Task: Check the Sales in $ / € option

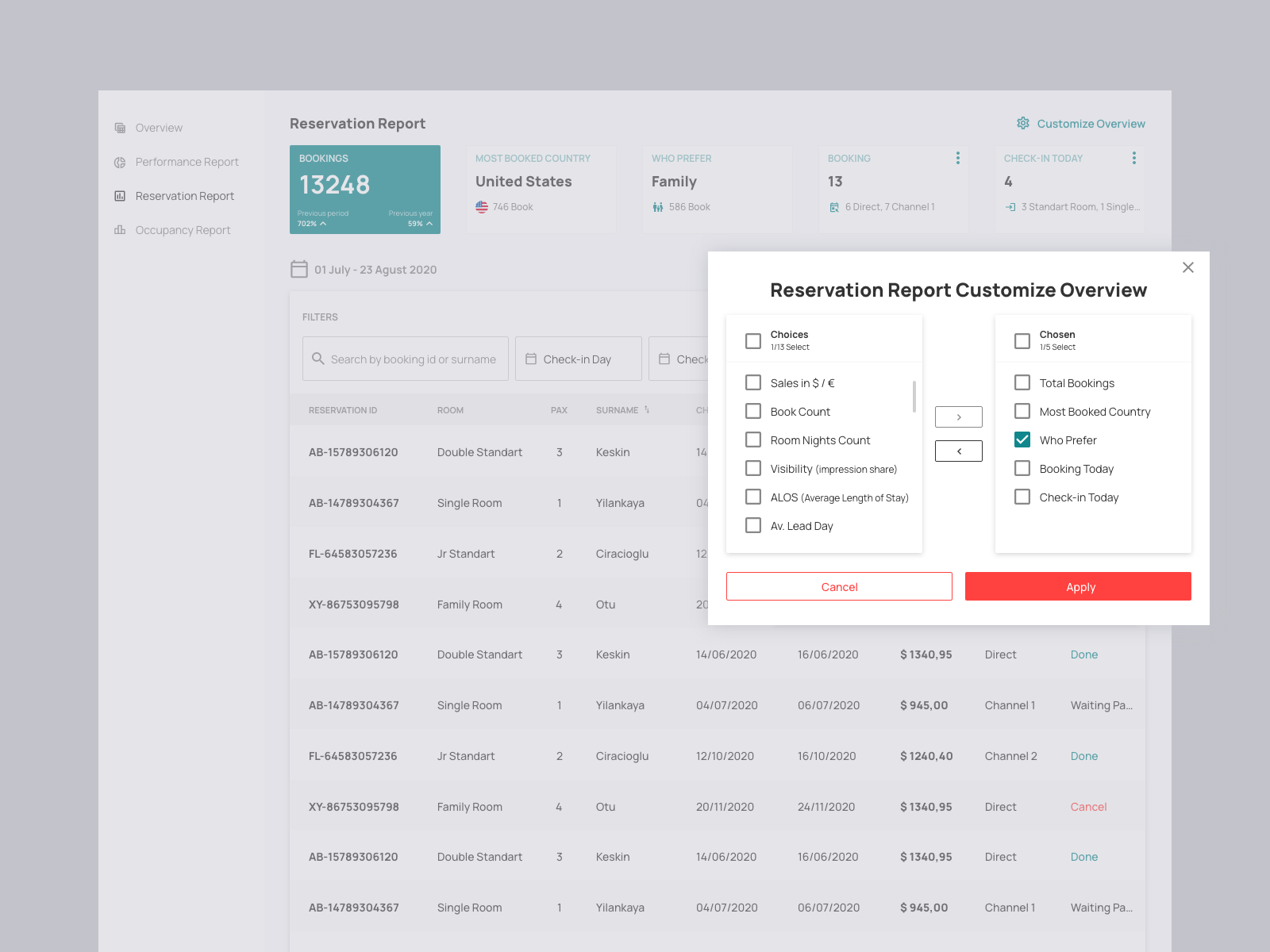Action: (x=753, y=382)
